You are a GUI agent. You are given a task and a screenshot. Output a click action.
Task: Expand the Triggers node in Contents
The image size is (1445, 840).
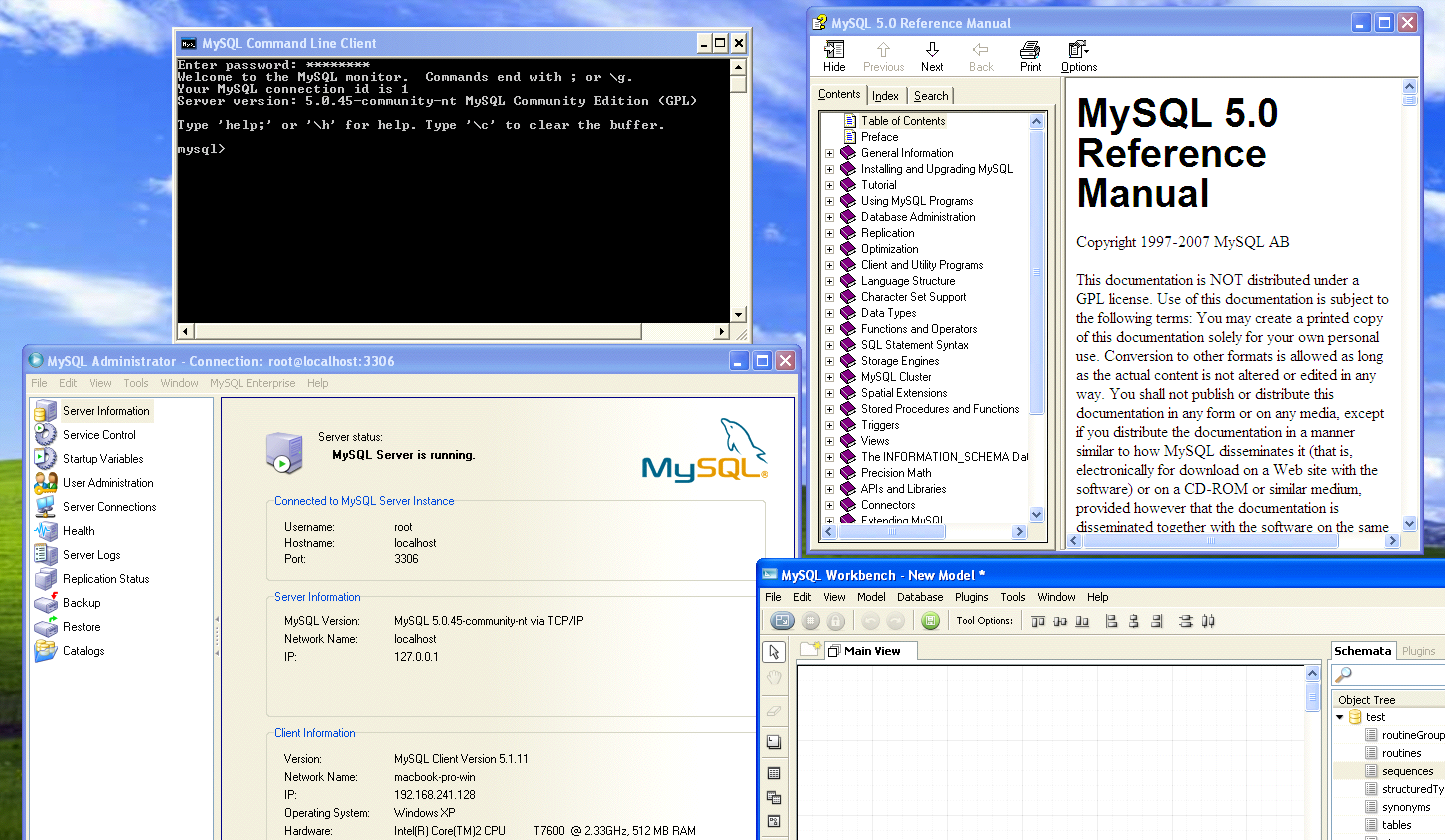coord(829,425)
